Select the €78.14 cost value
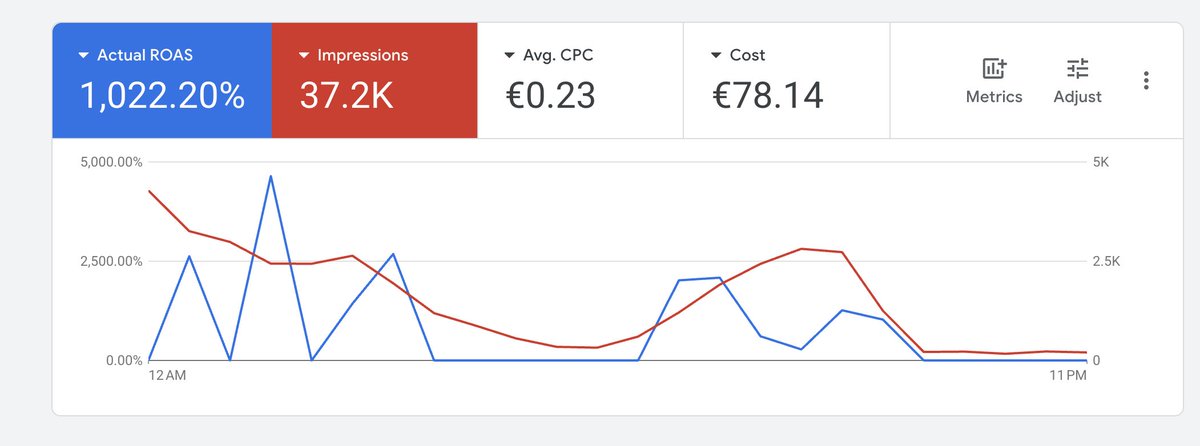 [768, 95]
